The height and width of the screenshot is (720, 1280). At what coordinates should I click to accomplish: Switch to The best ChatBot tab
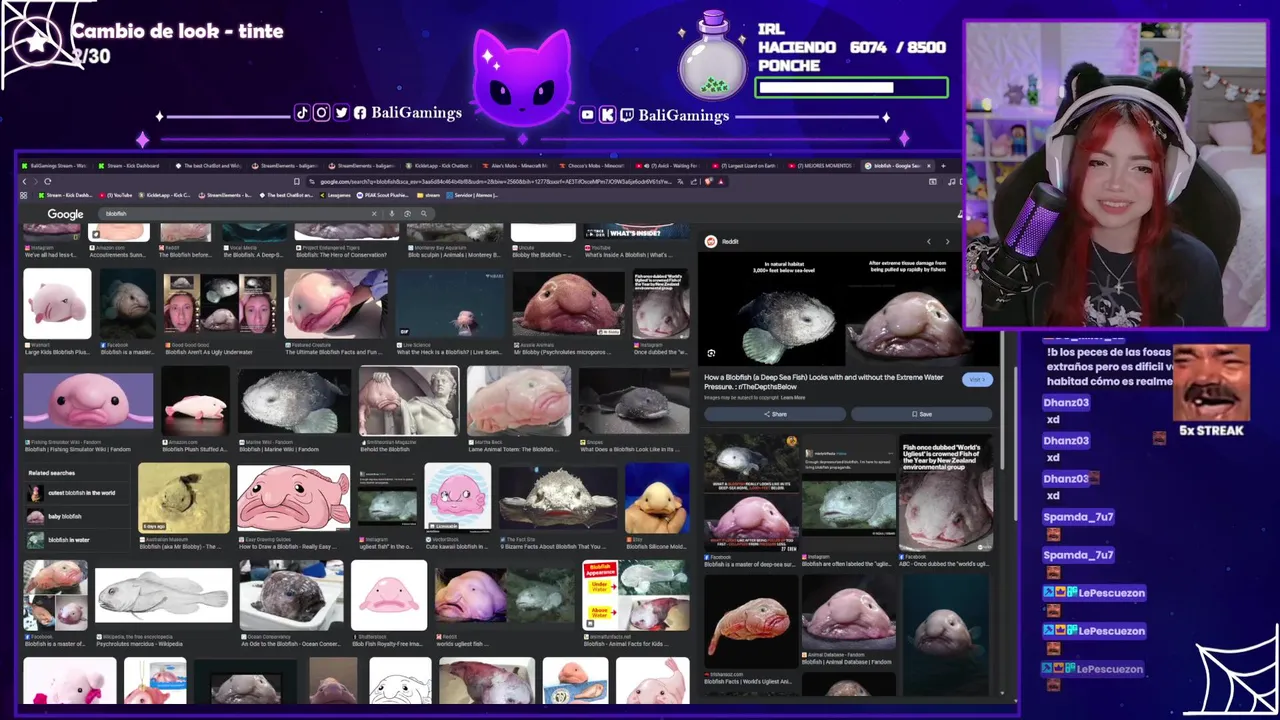(207, 166)
